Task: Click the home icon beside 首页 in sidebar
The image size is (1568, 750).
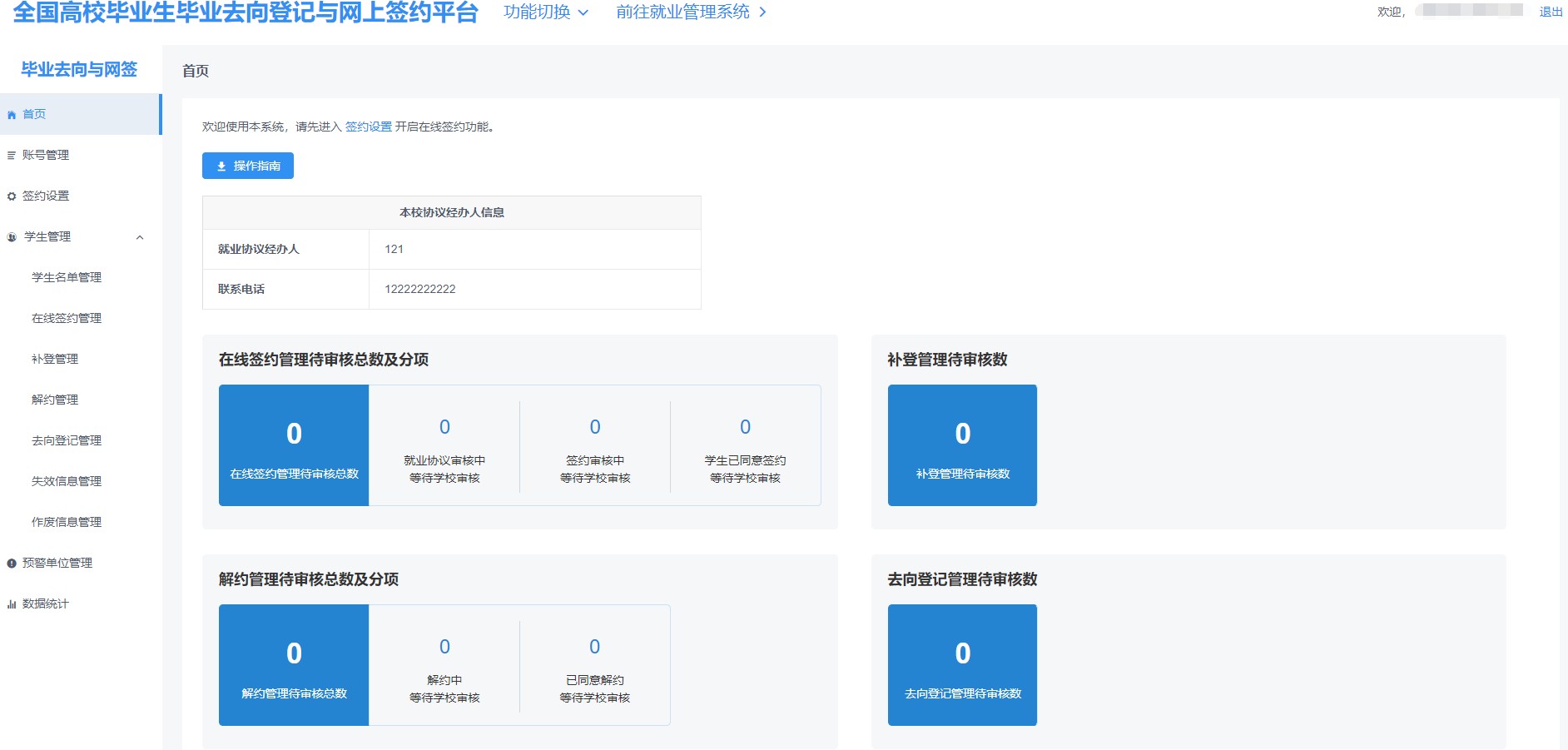Action: pos(12,115)
